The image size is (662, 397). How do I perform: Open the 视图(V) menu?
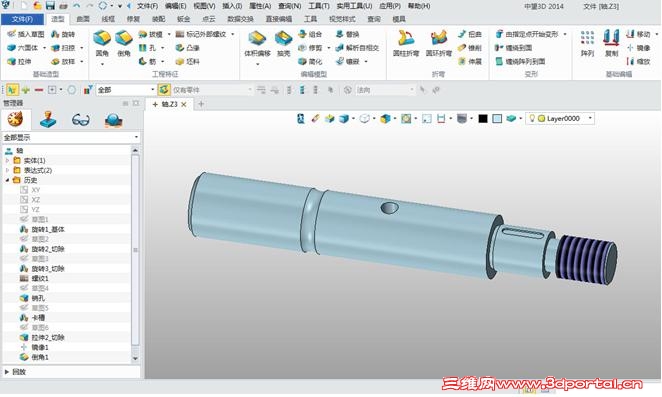click(204, 6)
